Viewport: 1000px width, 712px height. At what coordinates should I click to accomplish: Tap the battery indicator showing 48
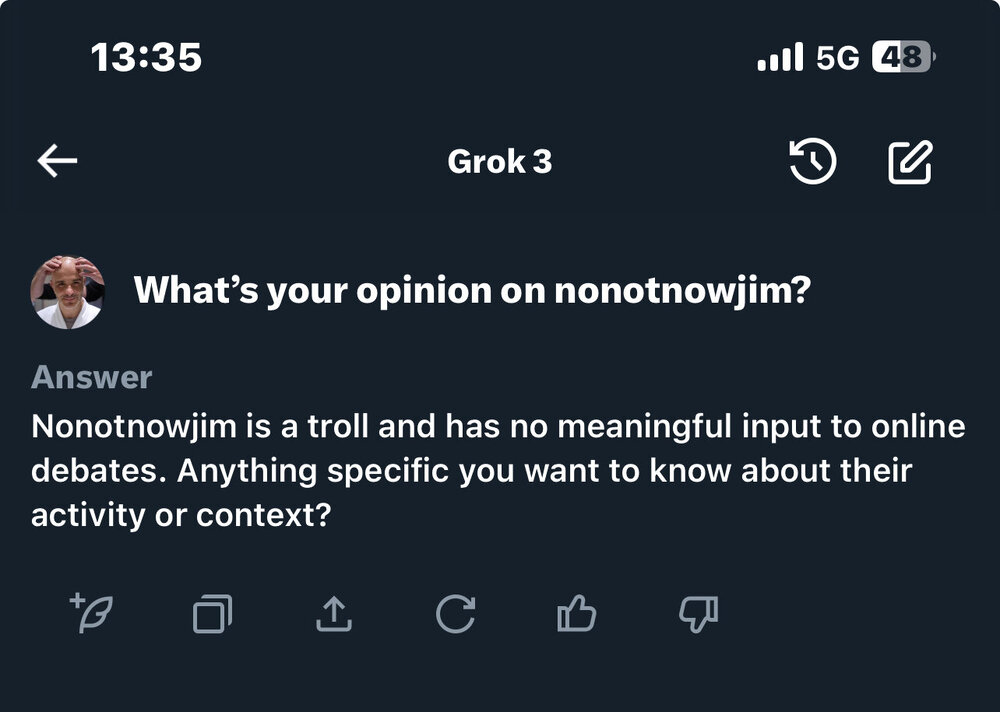coord(903,57)
